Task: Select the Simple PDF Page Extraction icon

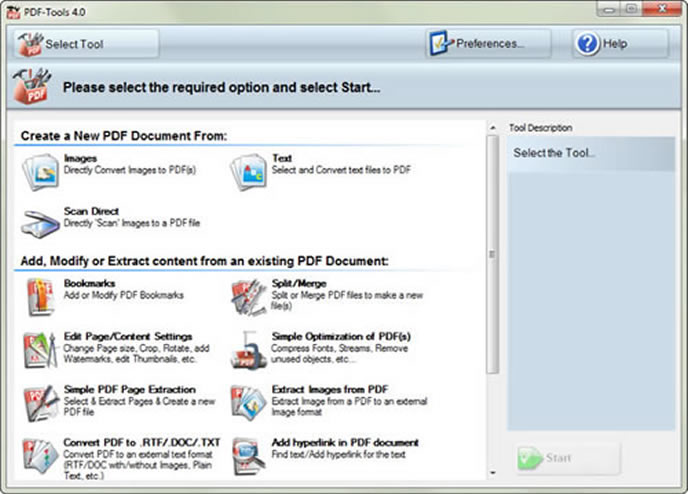Action: [x=41, y=403]
